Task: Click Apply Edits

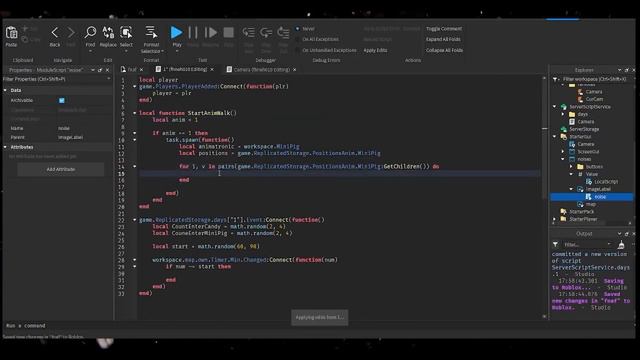Action: click(x=375, y=50)
